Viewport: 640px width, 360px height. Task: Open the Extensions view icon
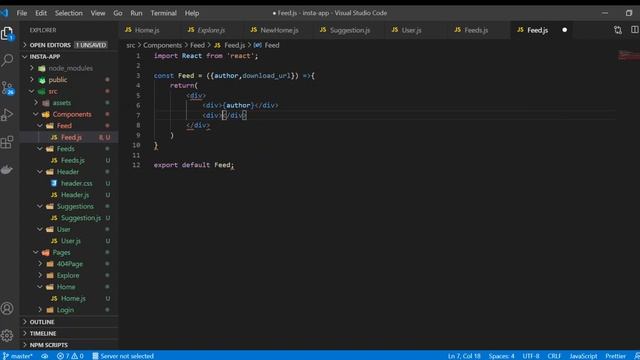pos(7,142)
